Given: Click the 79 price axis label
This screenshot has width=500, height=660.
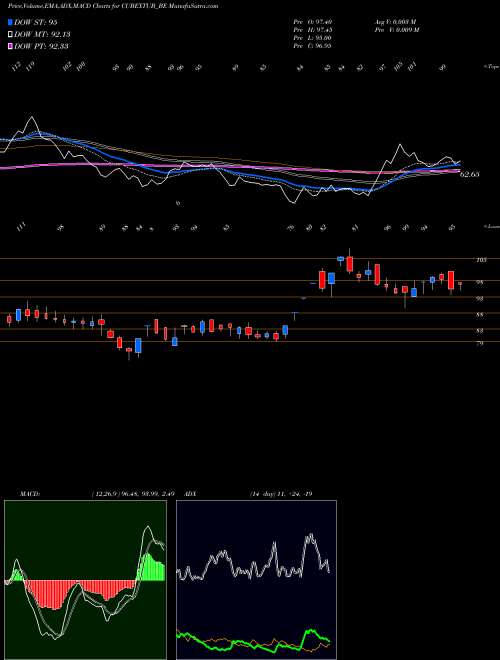Looking at the screenshot, I should coord(480,343).
